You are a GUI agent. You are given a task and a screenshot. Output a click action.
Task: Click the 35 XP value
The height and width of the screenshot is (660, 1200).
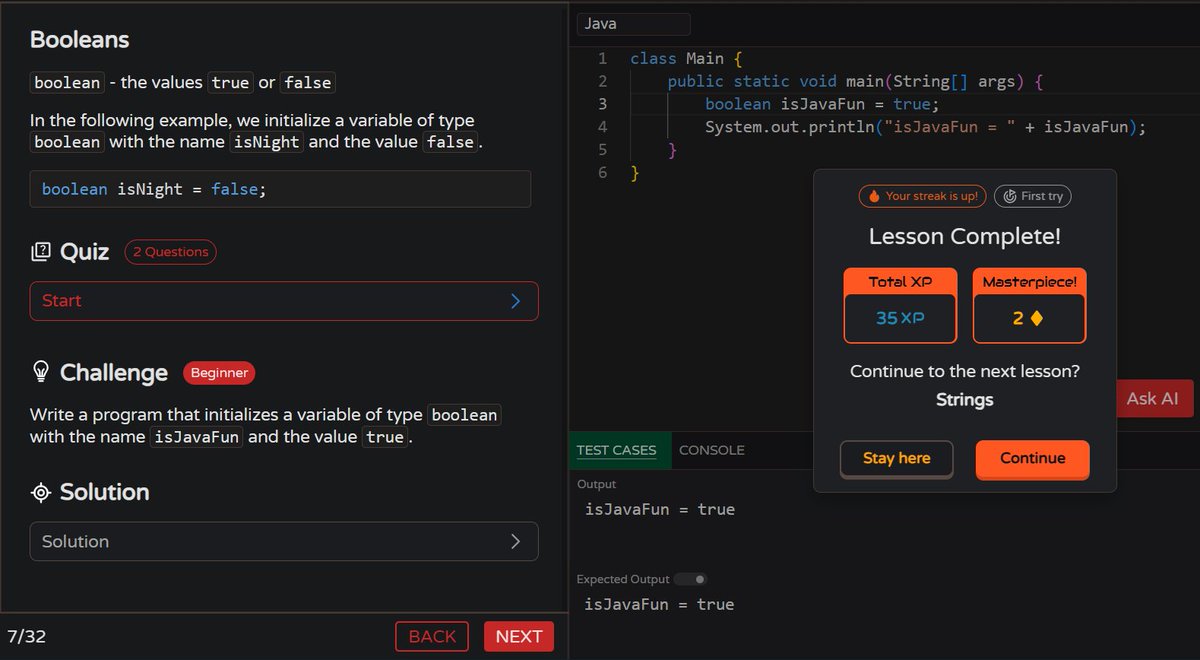point(900,318)
